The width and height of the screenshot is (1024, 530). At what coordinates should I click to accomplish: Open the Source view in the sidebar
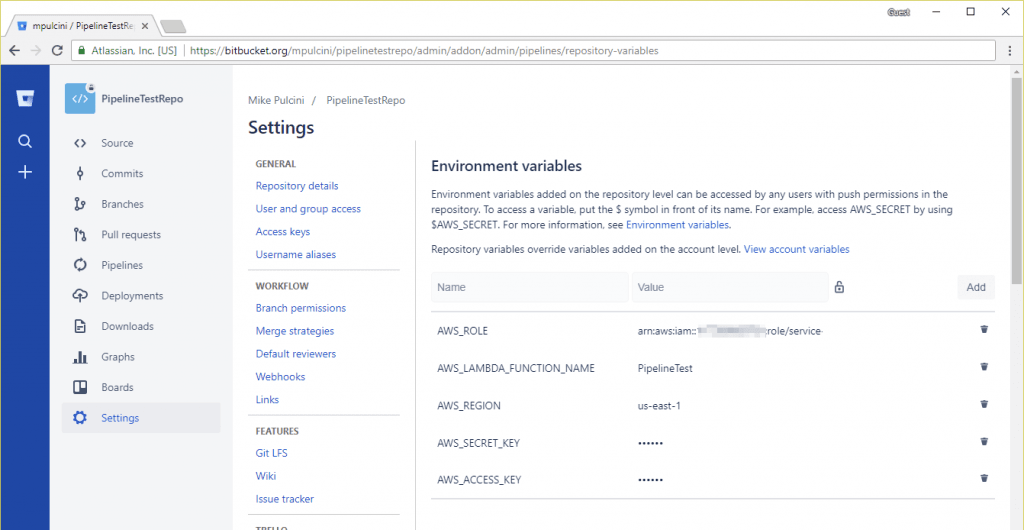[117, 143]
